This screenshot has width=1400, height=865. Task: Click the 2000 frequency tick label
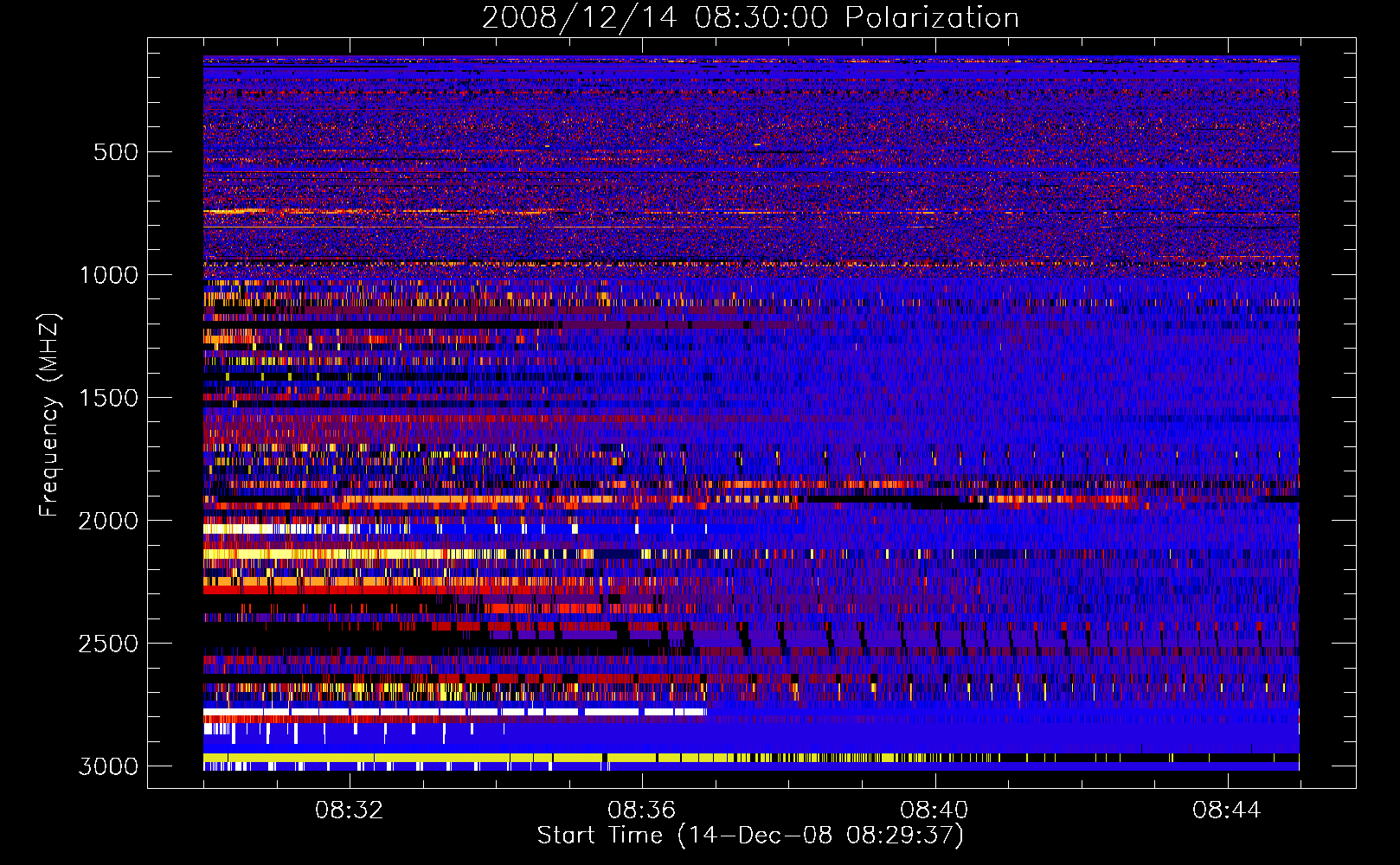(108, 521)
